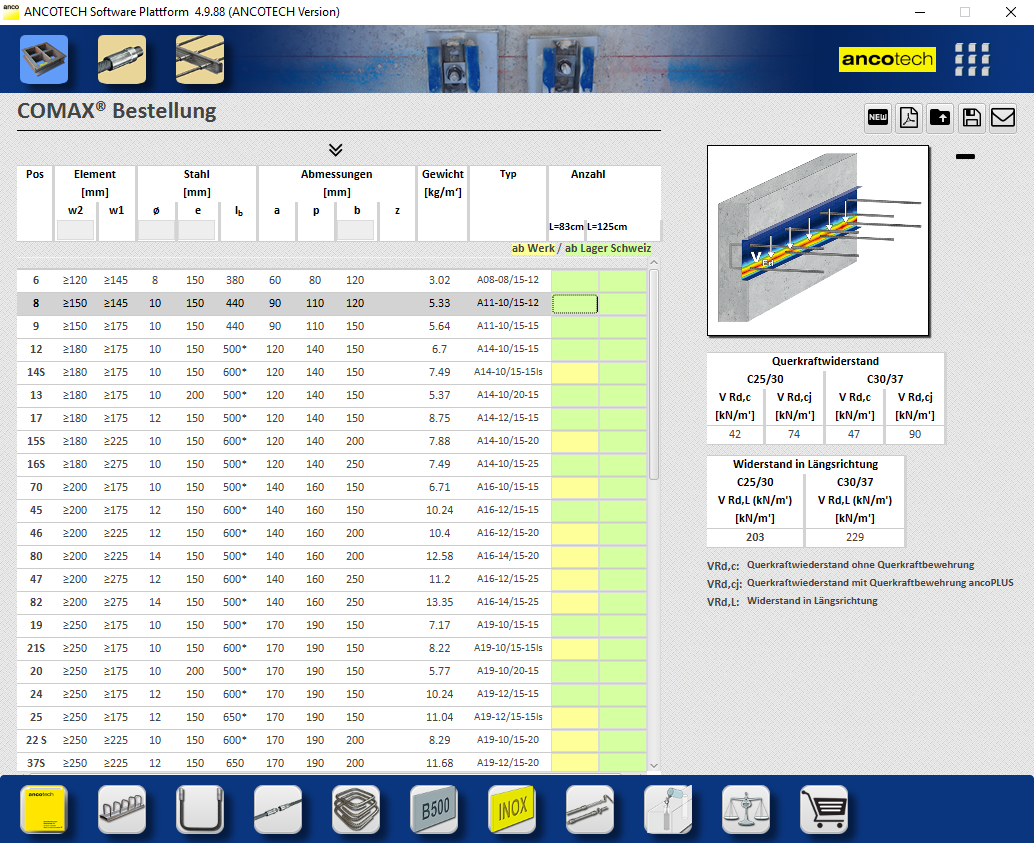Click the ancotech logo link

(886, 60)
